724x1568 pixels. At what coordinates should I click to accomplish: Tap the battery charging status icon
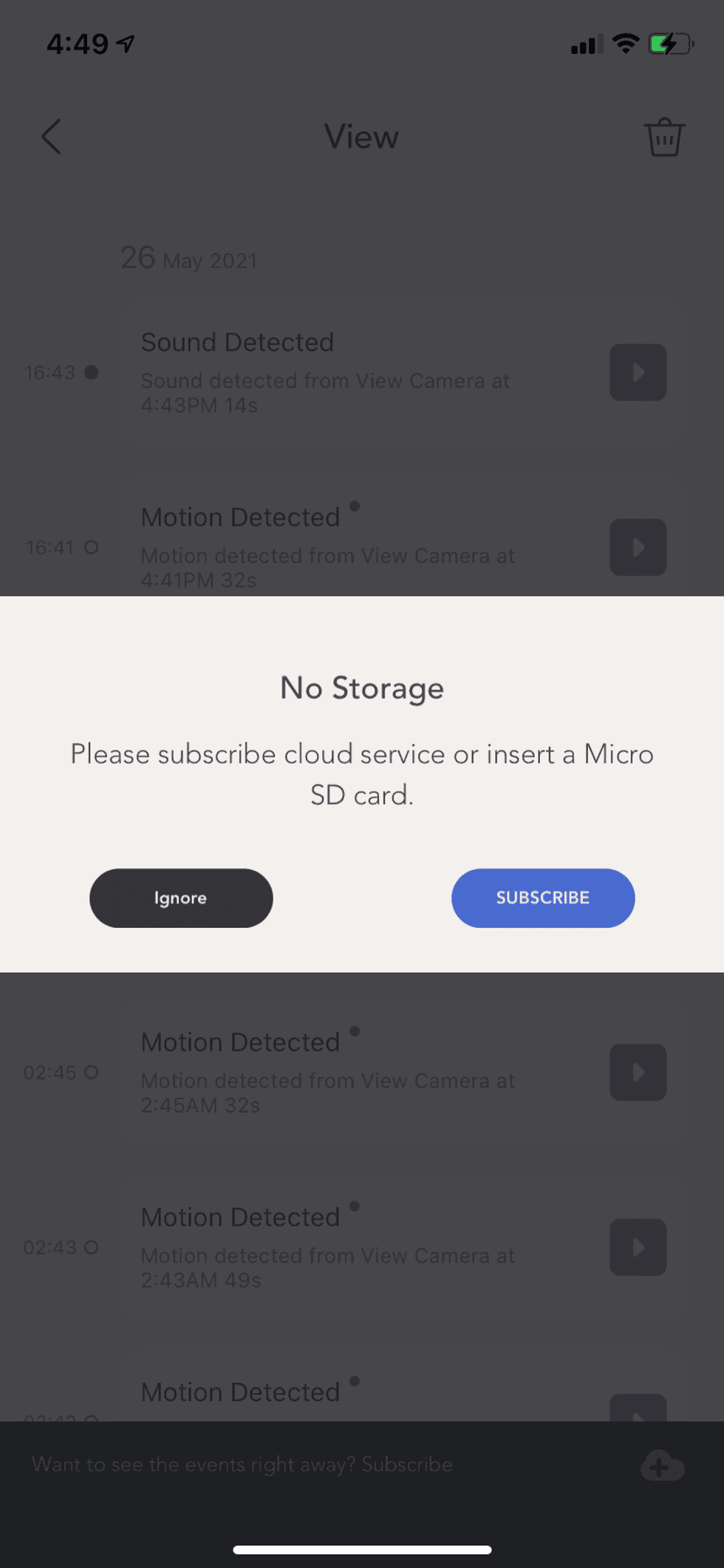[x=671, y=44]
